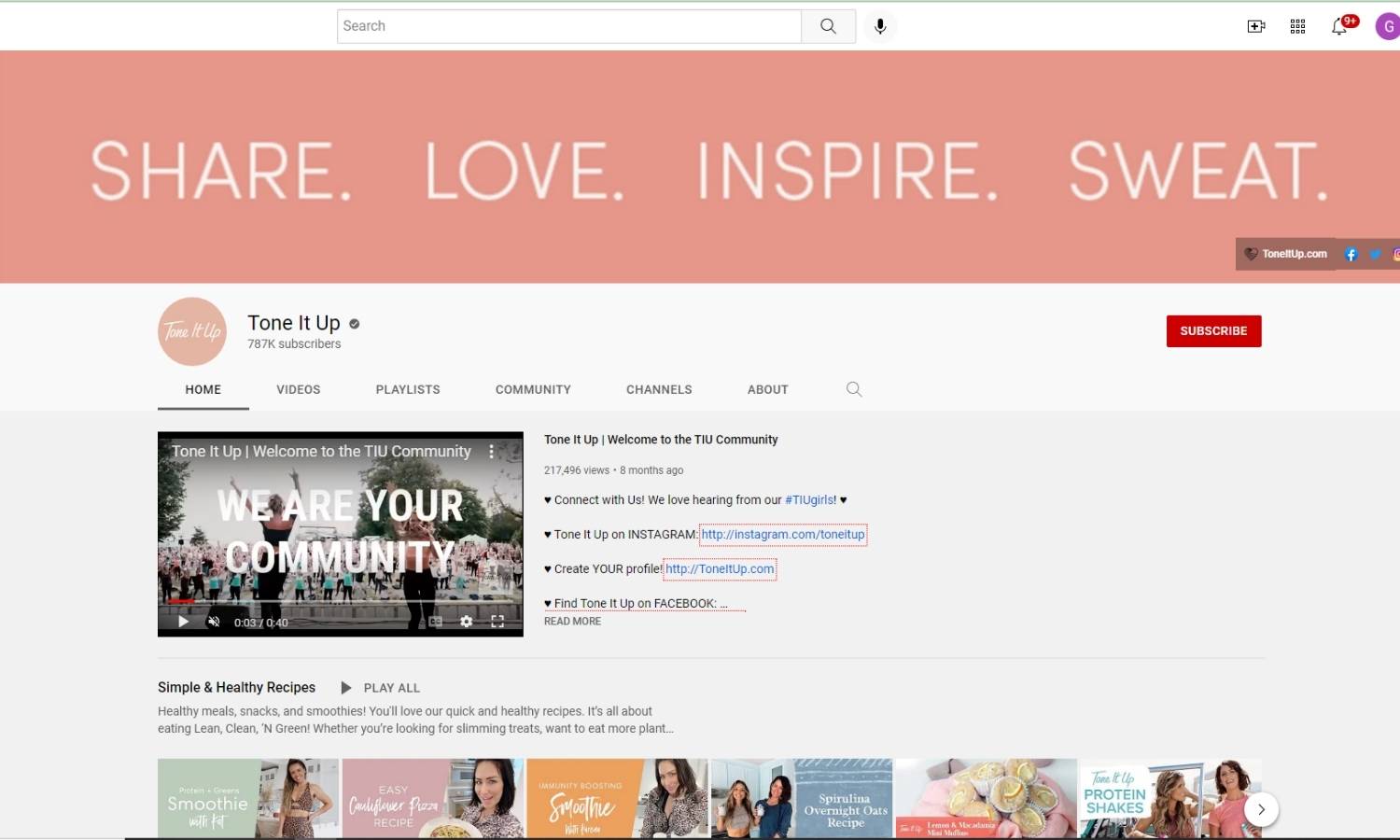Click the next arrow on recipes carousel

pyautogui.click(x=1261, y=809)
